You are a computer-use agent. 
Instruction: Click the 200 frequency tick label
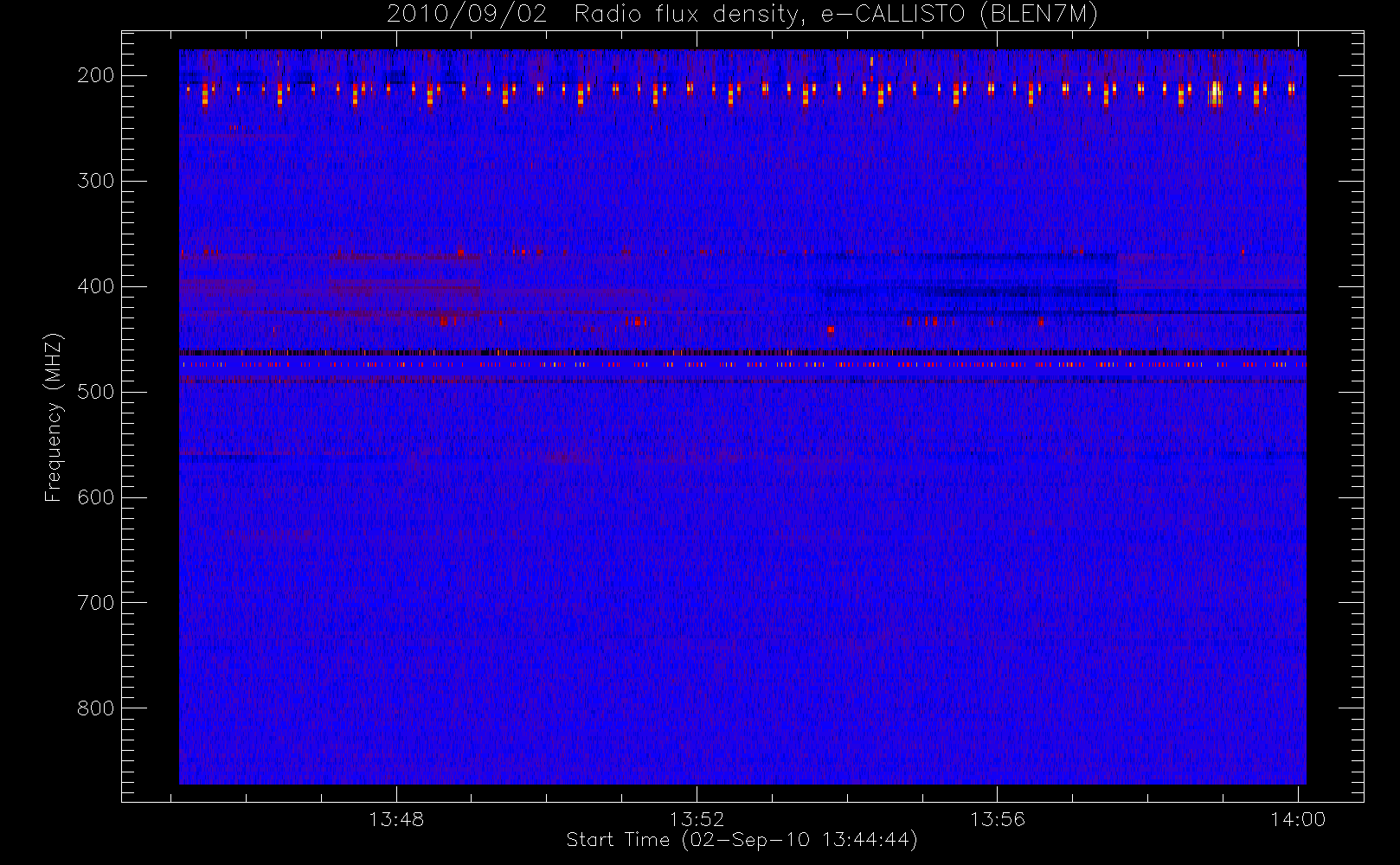[x=96, y=75]
